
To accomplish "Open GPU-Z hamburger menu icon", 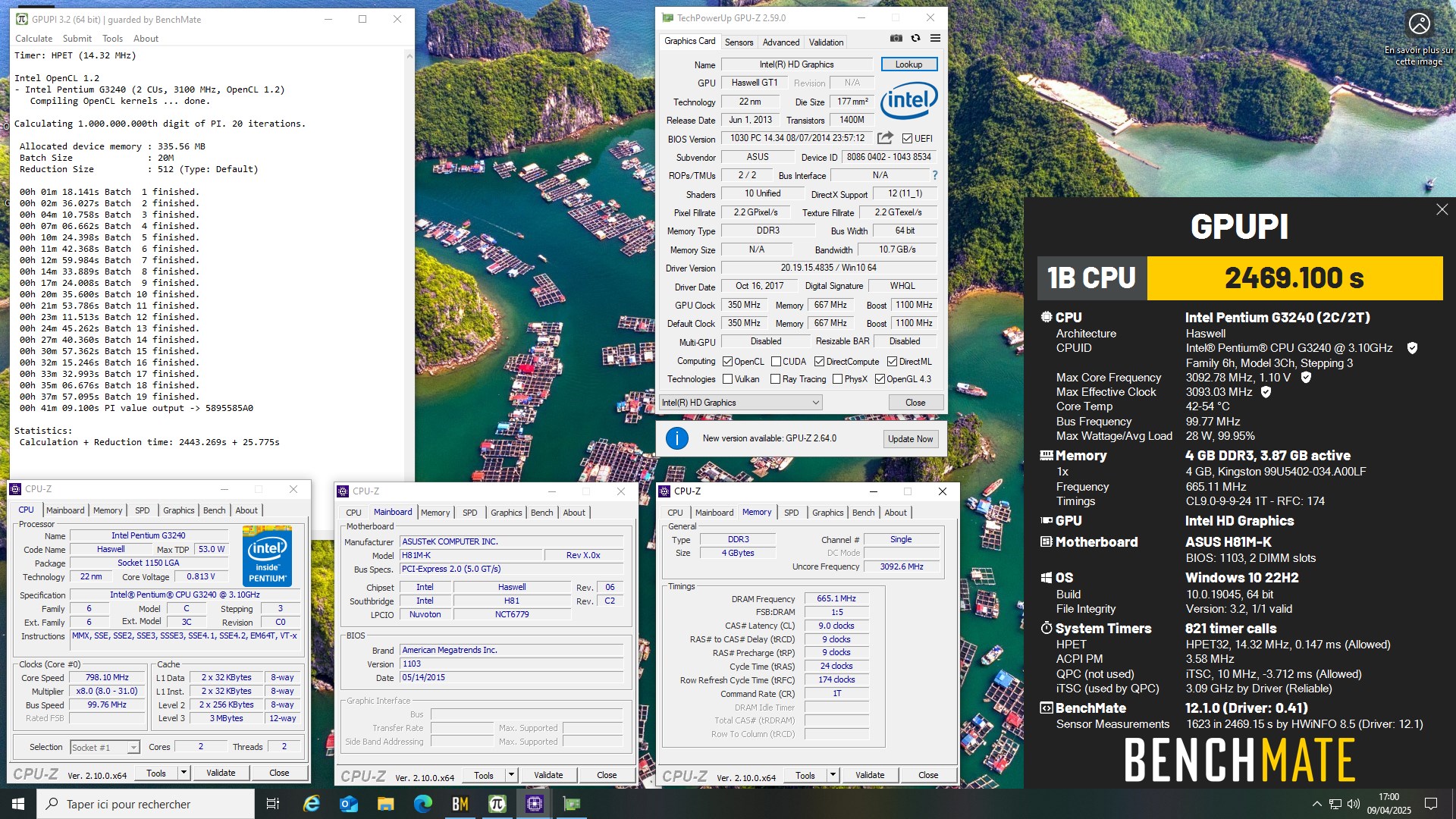I will pos(935,38).
